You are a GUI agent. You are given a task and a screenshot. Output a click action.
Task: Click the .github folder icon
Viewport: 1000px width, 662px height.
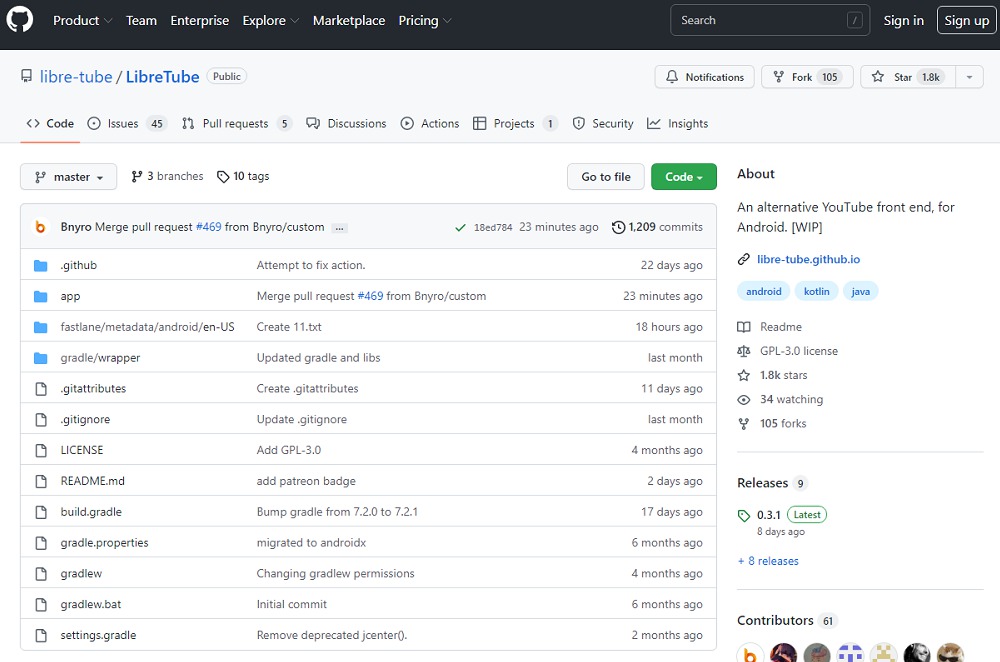(x=41, y=265)
